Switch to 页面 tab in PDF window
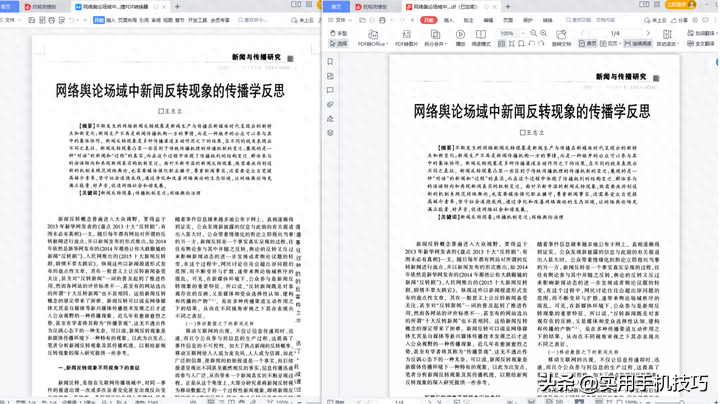Image resolution: width=720 pixels, height=404 pixels. [x=508, y=20]
